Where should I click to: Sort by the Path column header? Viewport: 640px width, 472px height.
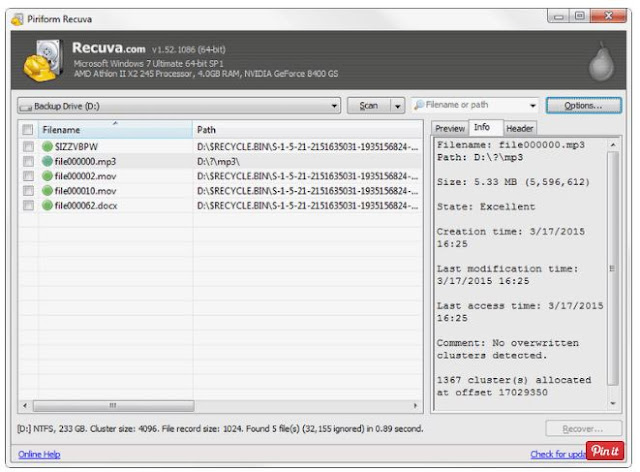307,129
